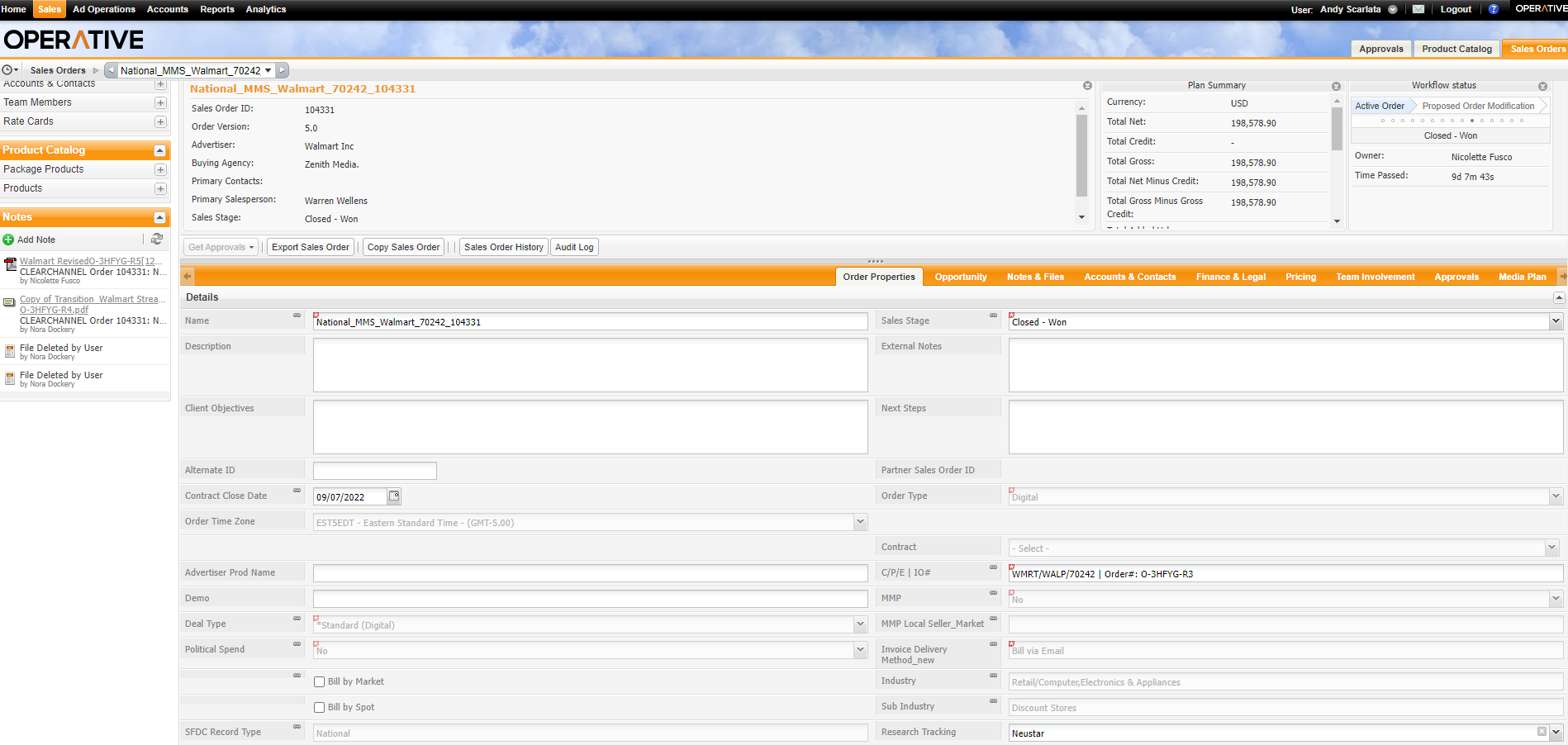Click Export Sales Order button

click(311, 247)
